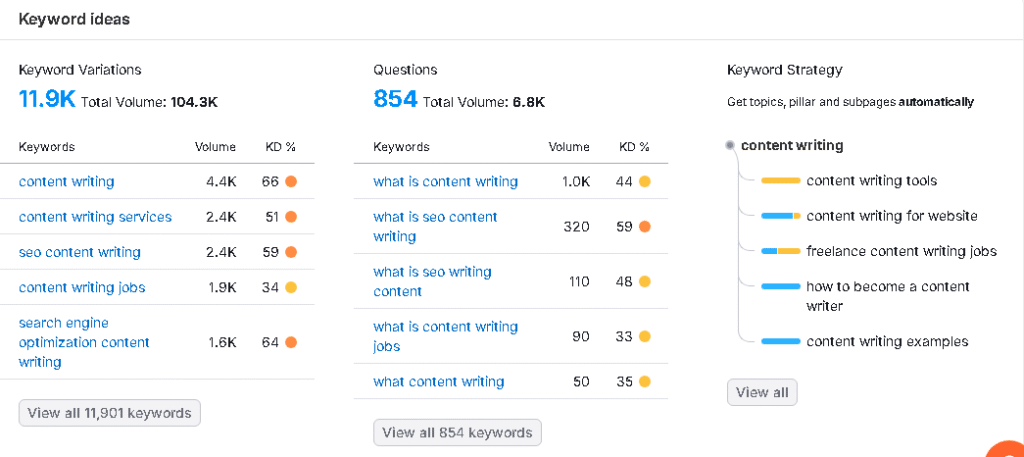The height and width of the screenshot is (457, 1024).
Task: Click the Keyword ideas heading
Action: click(x=74, y=20)
